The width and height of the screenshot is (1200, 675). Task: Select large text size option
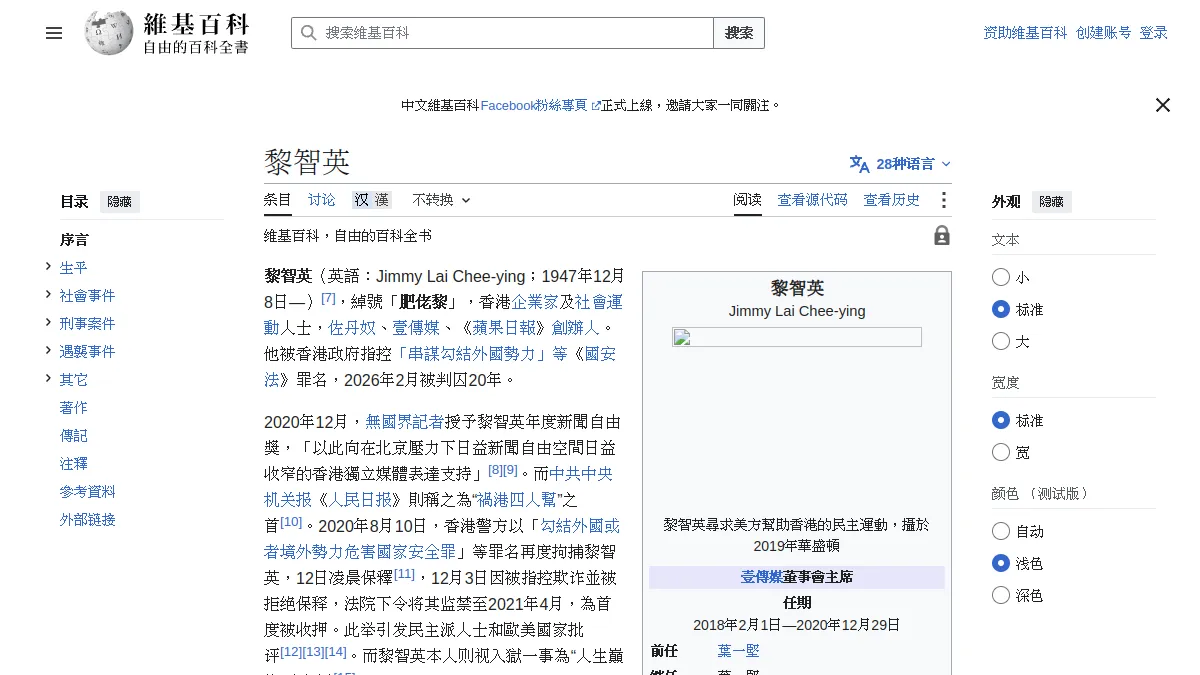[1001, 341]
